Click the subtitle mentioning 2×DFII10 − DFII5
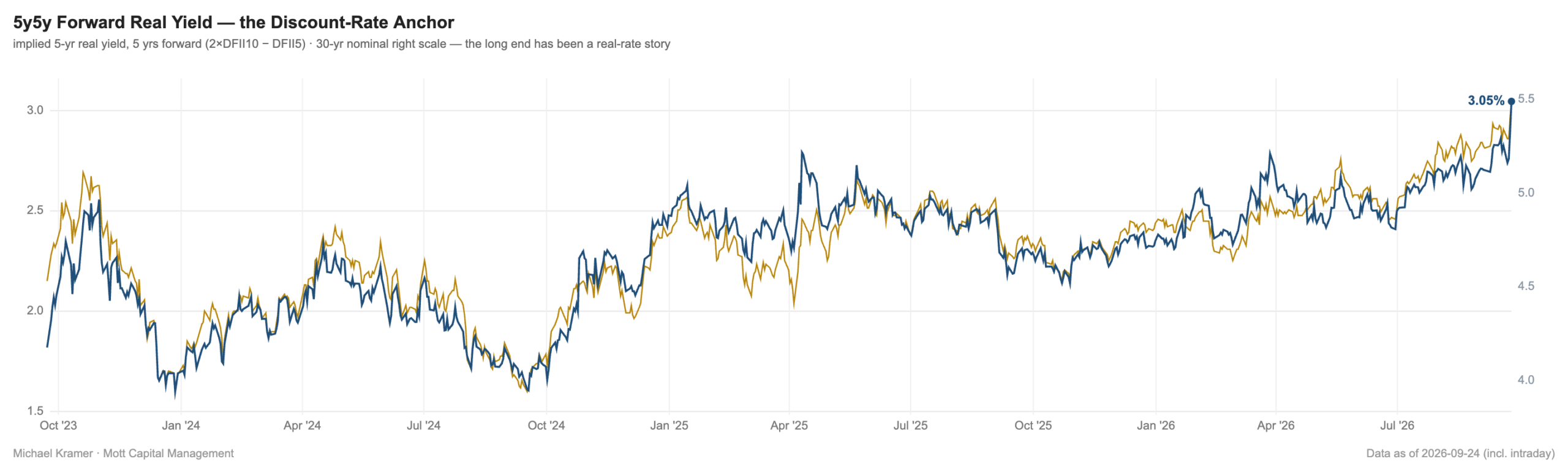The image size is (1568, 467). [341, 44]
